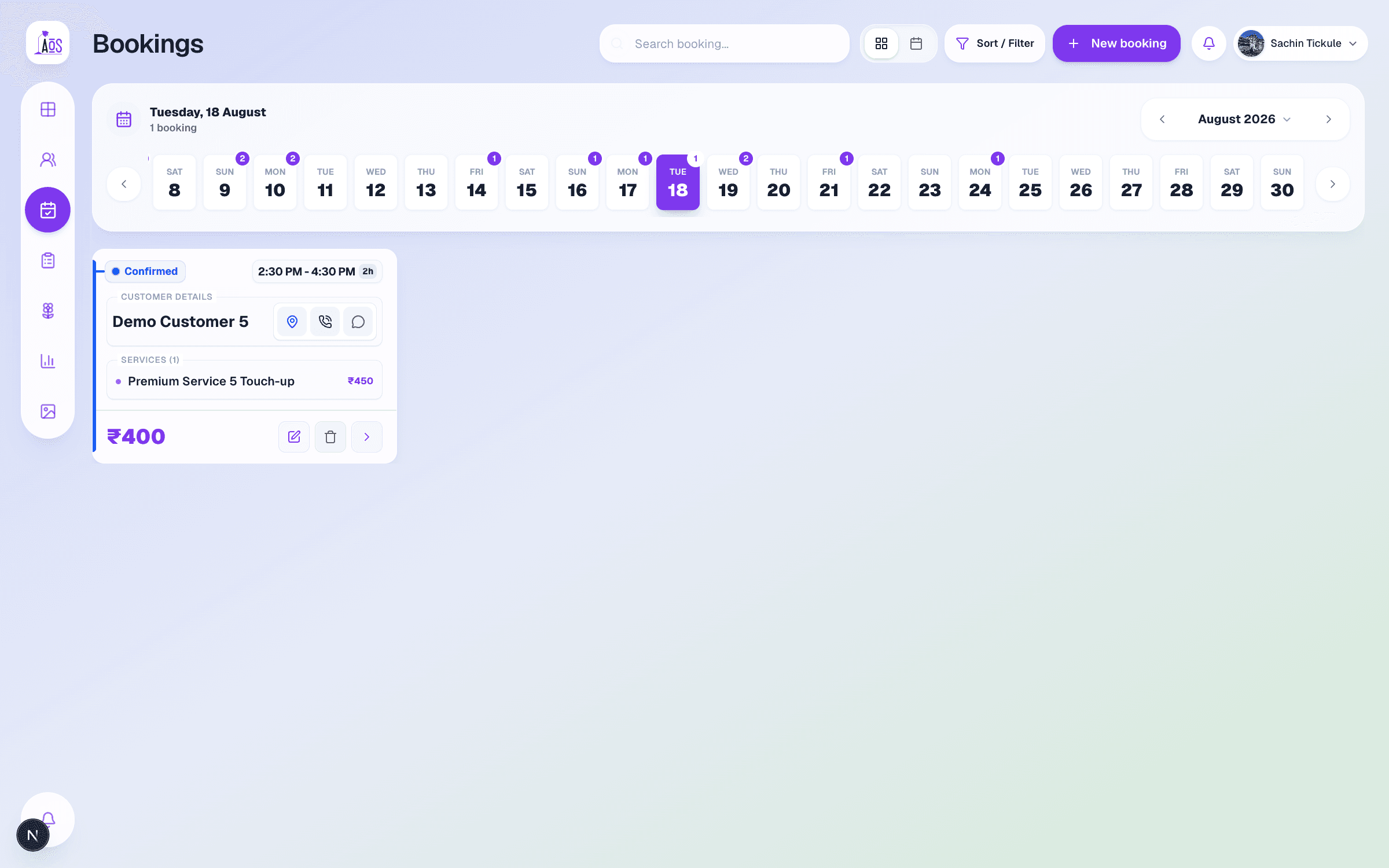Open notifications bell in top bar

[1209, 43]
